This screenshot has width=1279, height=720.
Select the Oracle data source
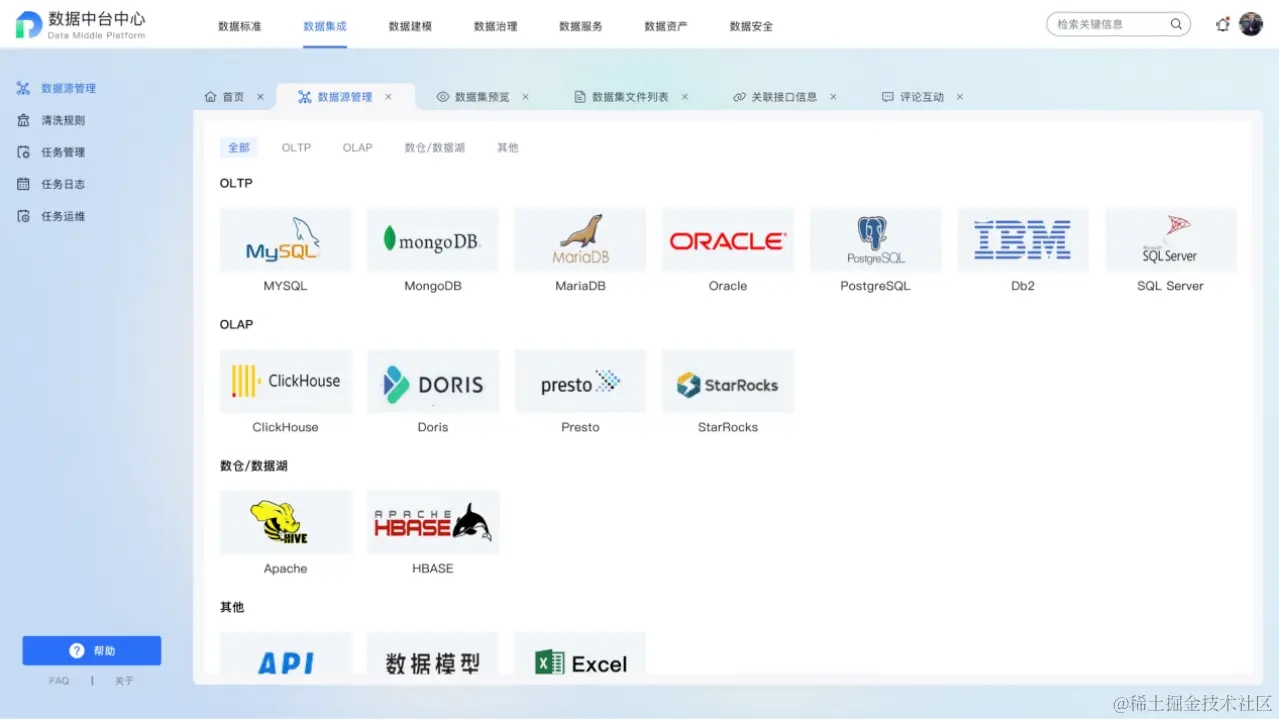727,240
